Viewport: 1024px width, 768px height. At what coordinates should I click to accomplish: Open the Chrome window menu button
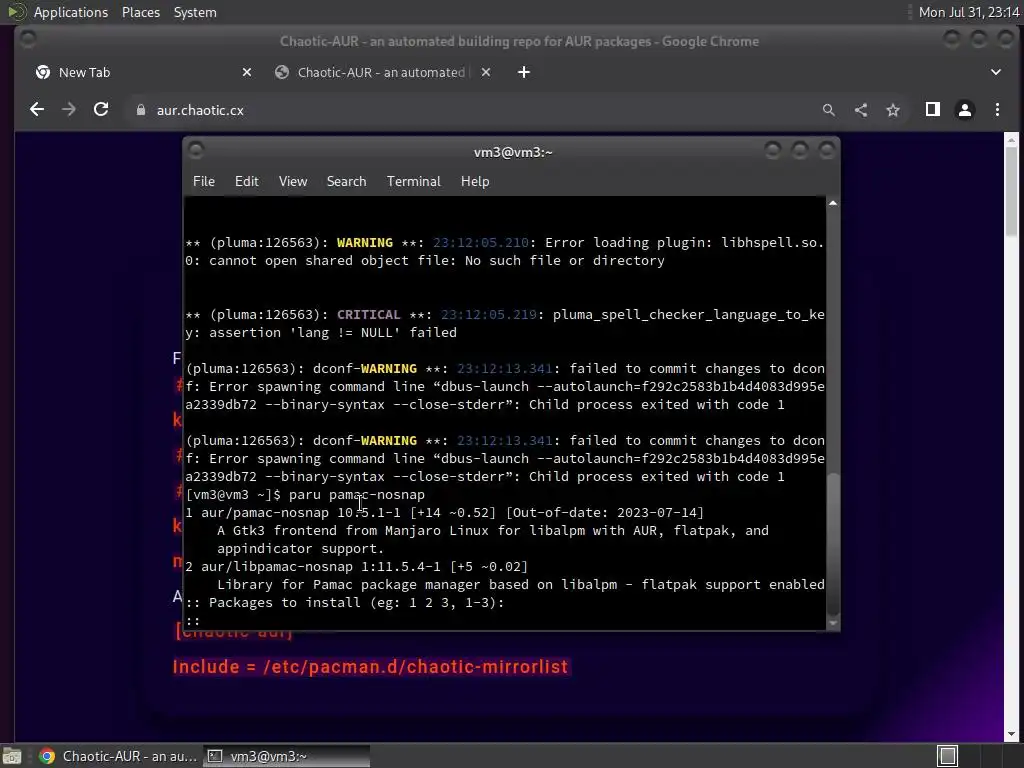27,39
